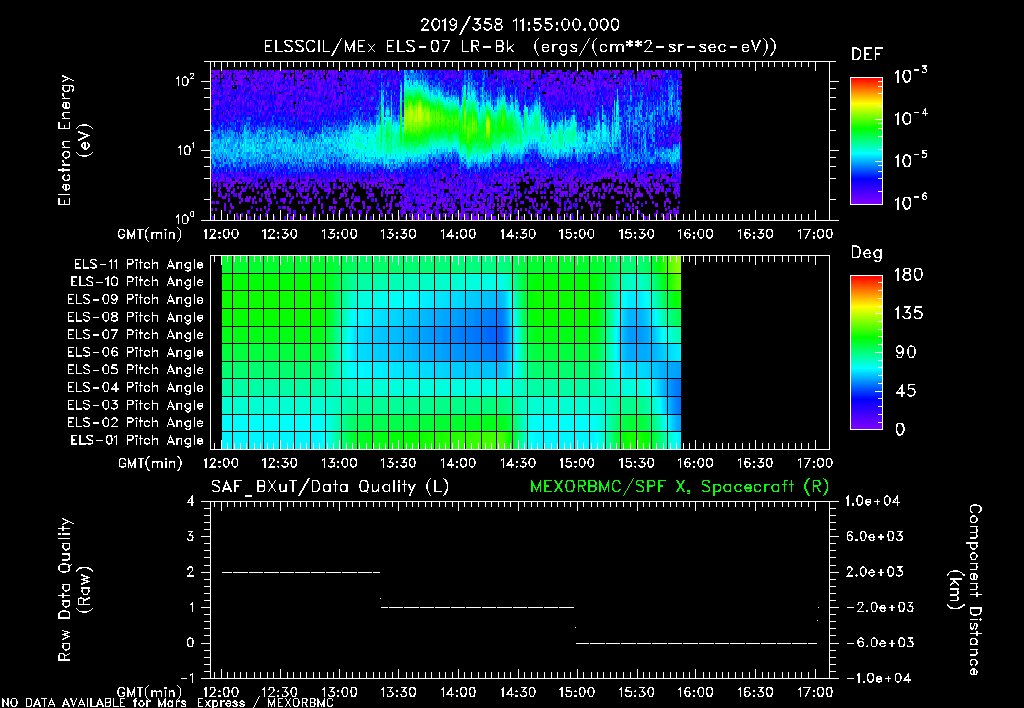Click the data quality line at level 2
Image resolution: width=1024 pixels, height=708 pixels.
(301, 572)
